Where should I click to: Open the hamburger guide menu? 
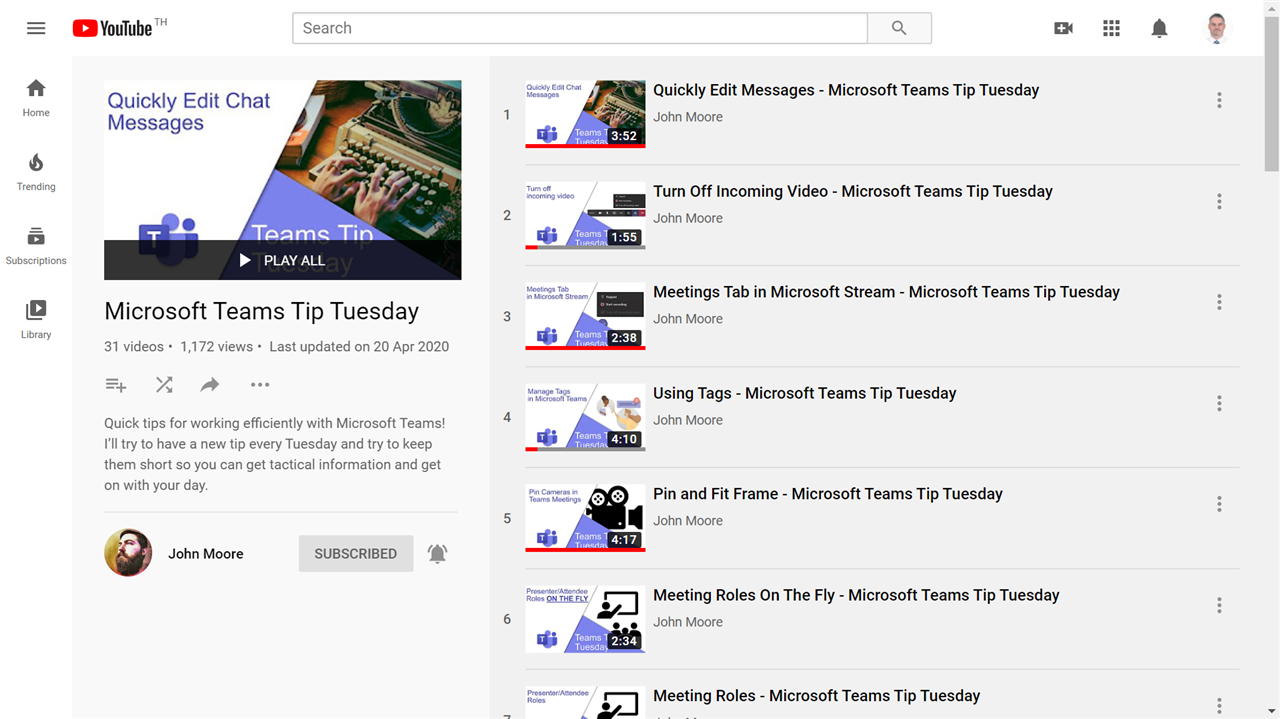(36, 28)
